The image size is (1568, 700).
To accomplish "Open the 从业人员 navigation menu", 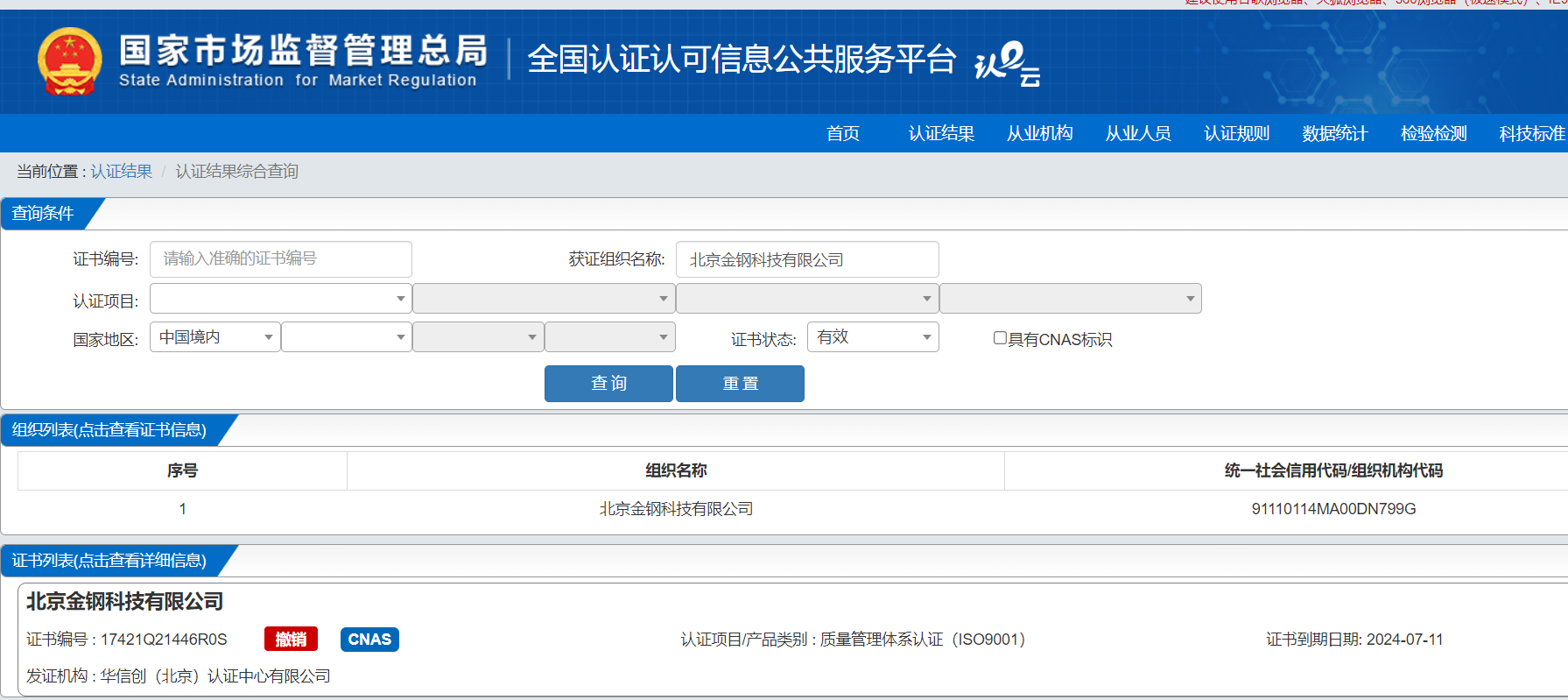I will (1138, 133).
